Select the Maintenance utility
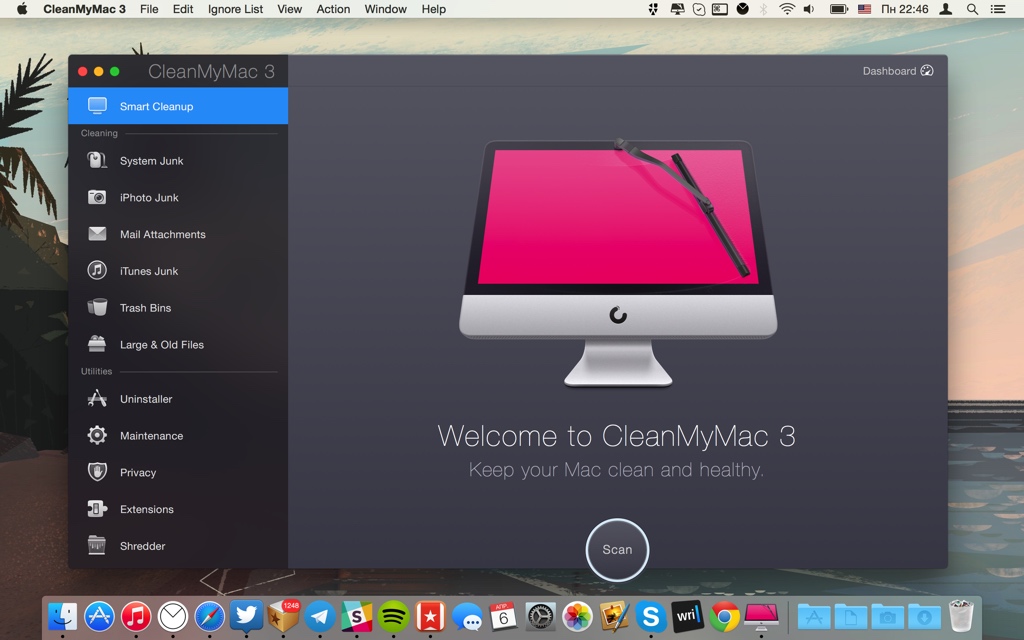Screen dimensions: 1024x640 point(151,436)
